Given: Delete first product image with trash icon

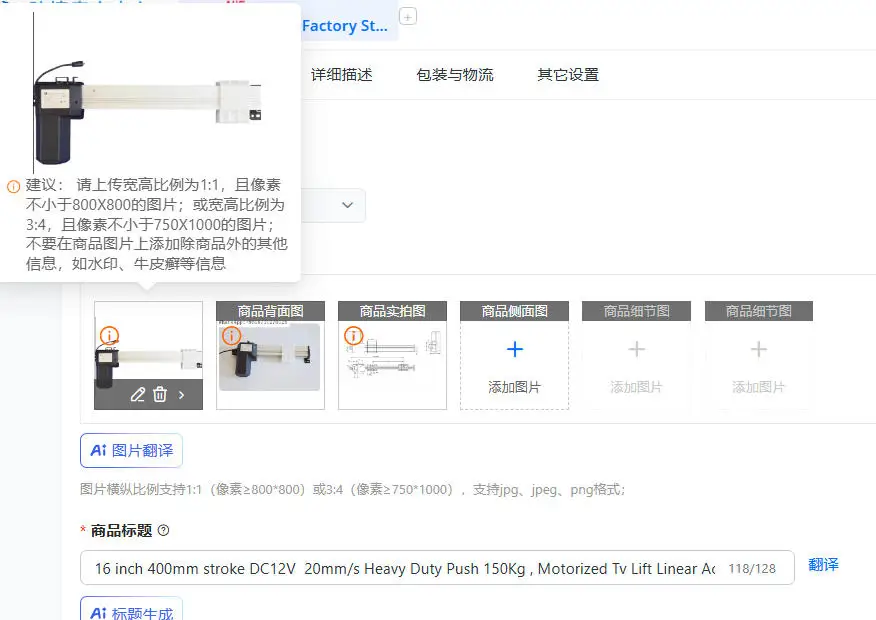Looking at the screenshot, I should (160, 394).
